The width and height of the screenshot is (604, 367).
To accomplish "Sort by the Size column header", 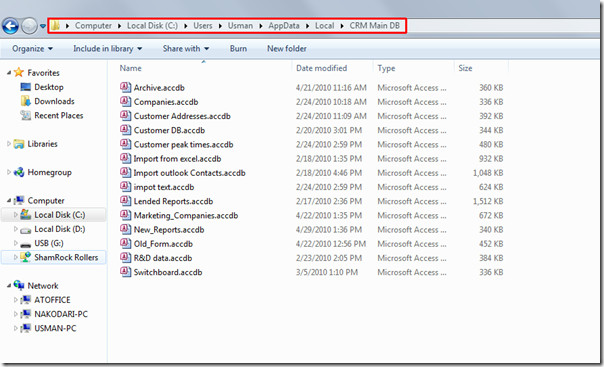I will [465, 68].
